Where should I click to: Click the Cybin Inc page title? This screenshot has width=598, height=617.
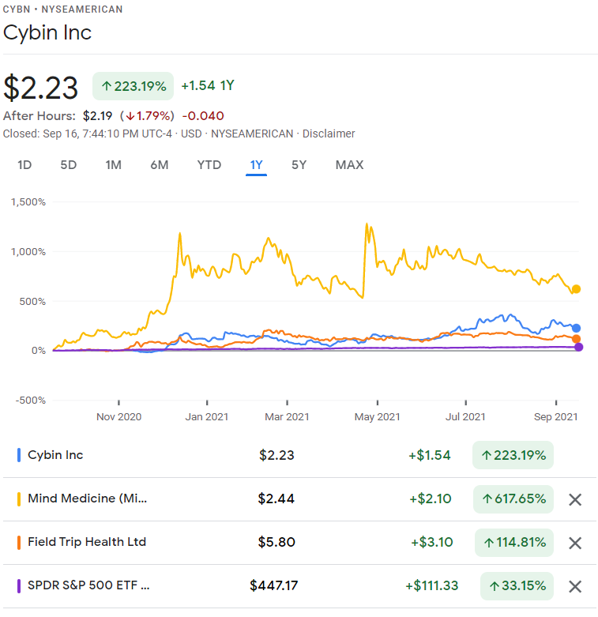(x=47, y=32)
